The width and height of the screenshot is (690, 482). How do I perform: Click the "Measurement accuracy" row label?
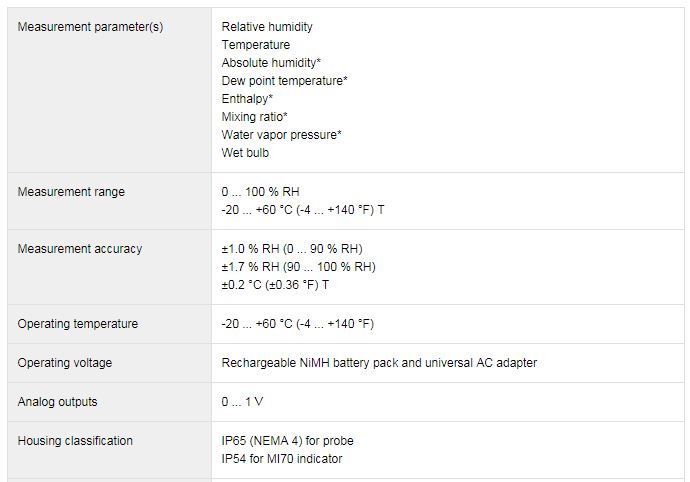coord(80,249)
